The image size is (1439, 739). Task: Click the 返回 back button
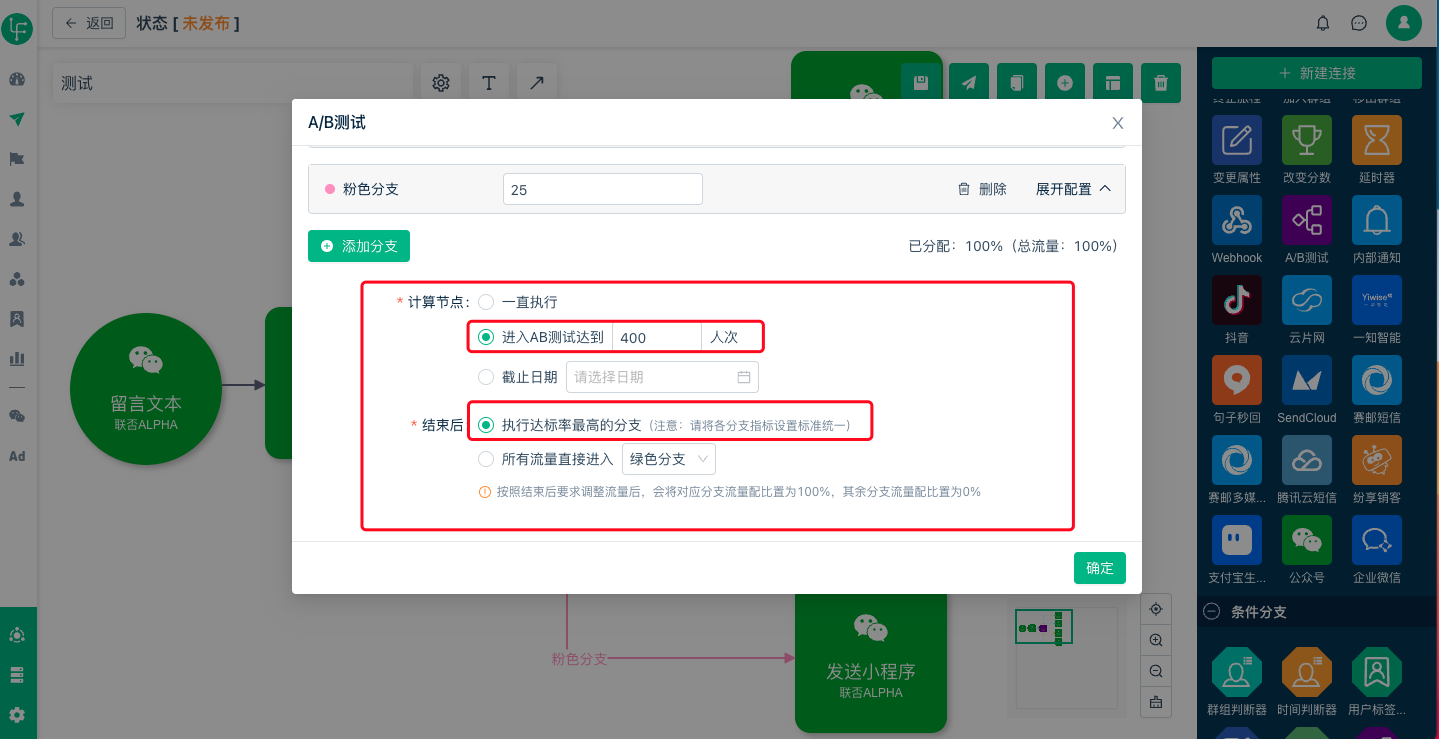[x=89, y=23]
